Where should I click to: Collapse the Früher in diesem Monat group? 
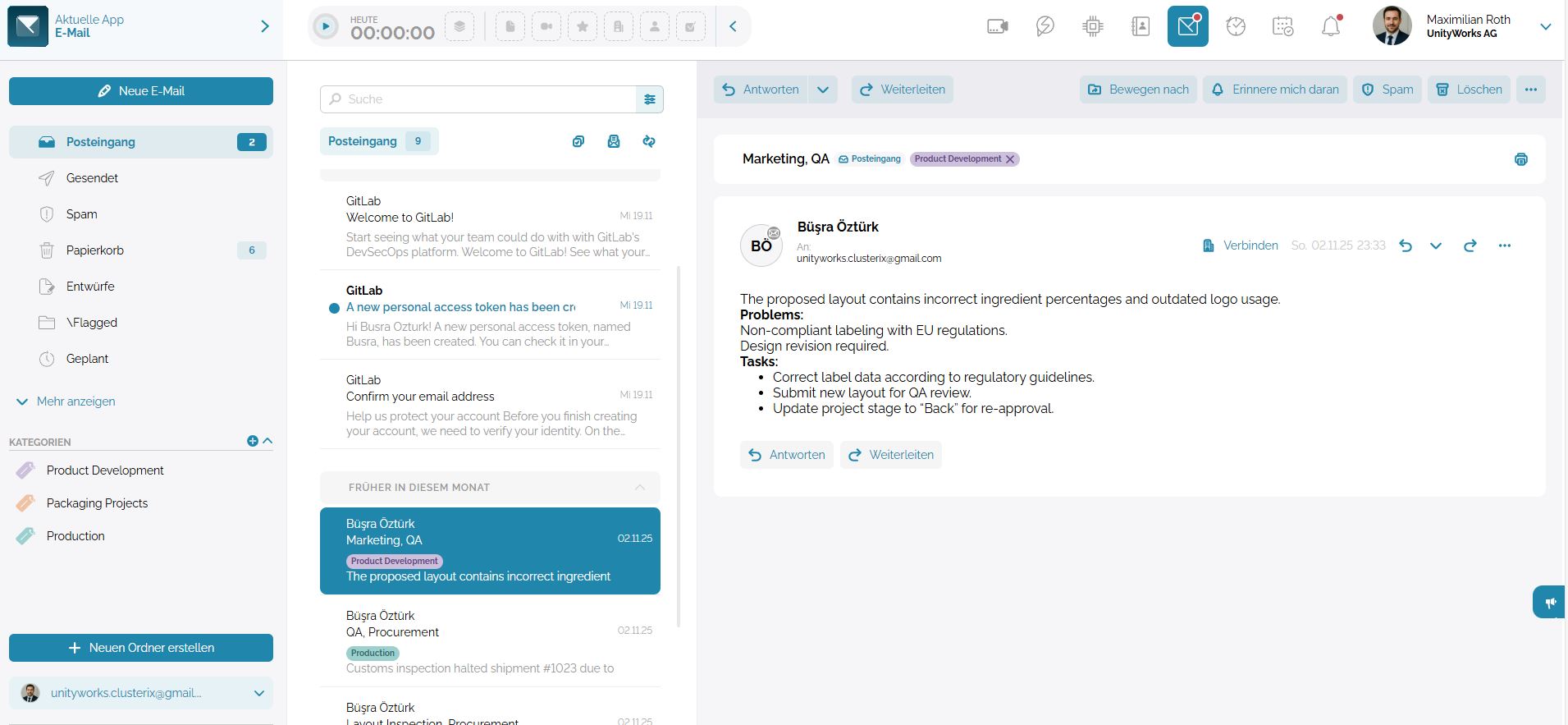[x=640, y=488]
